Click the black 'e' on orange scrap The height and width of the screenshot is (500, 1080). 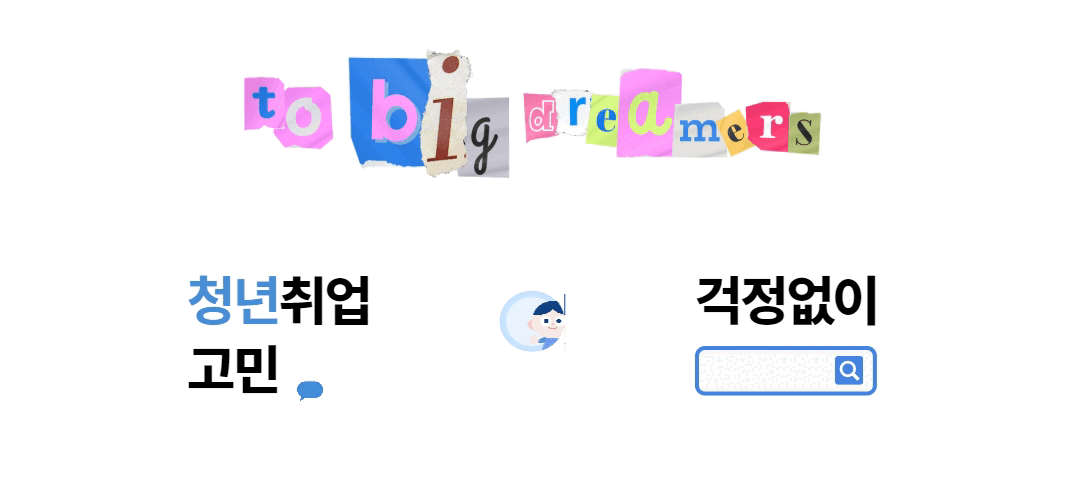736,132
